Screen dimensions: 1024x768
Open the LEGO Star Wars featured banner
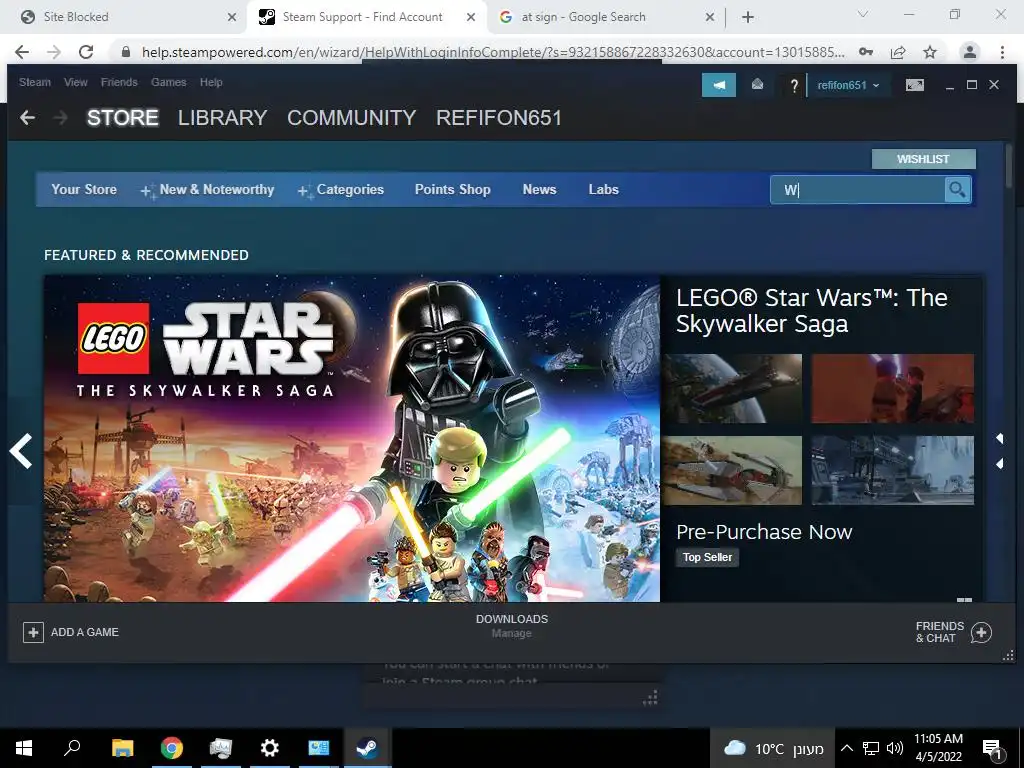tap(352, 438)
